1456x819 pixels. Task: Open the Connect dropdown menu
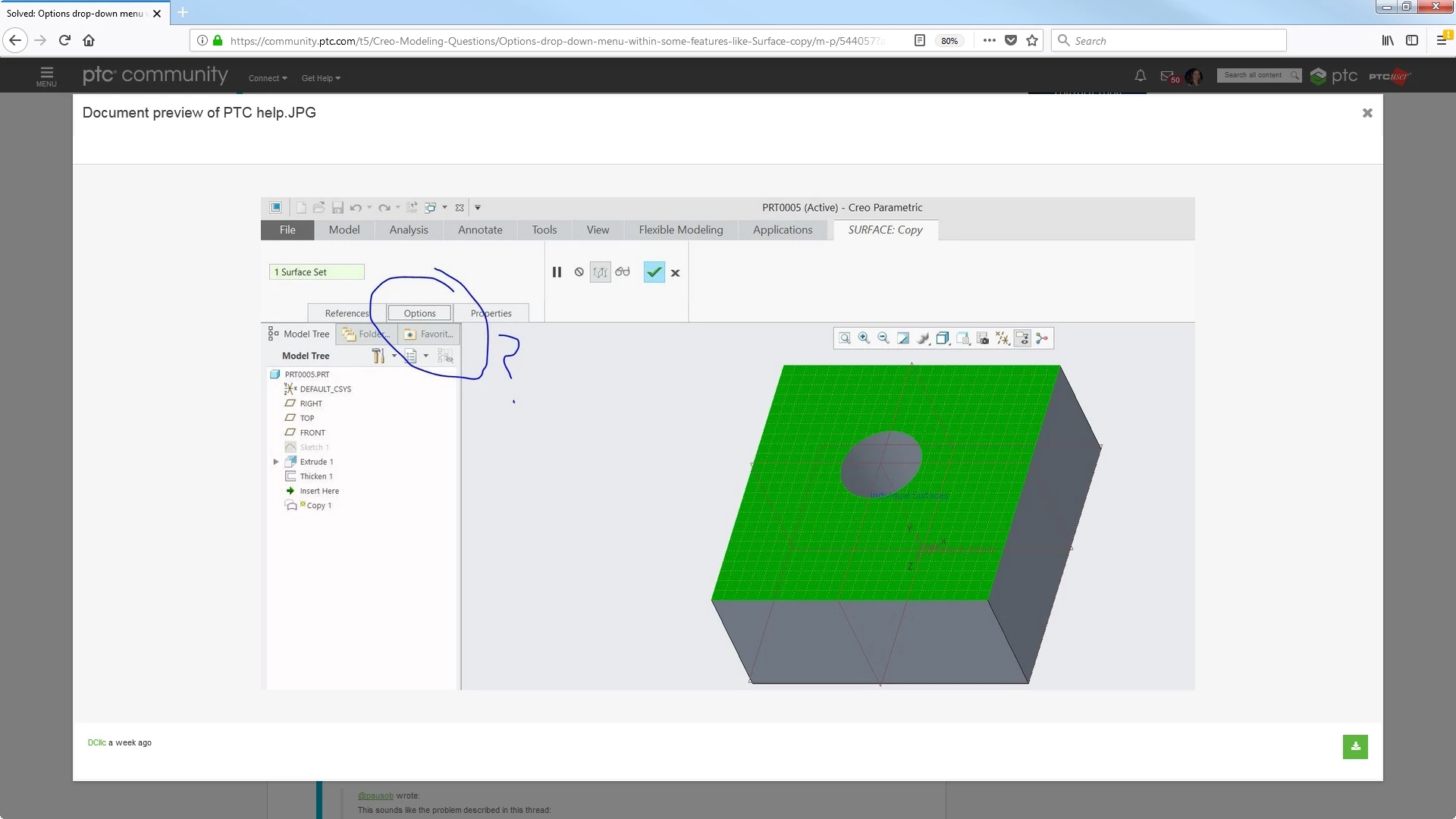(268, 78)
